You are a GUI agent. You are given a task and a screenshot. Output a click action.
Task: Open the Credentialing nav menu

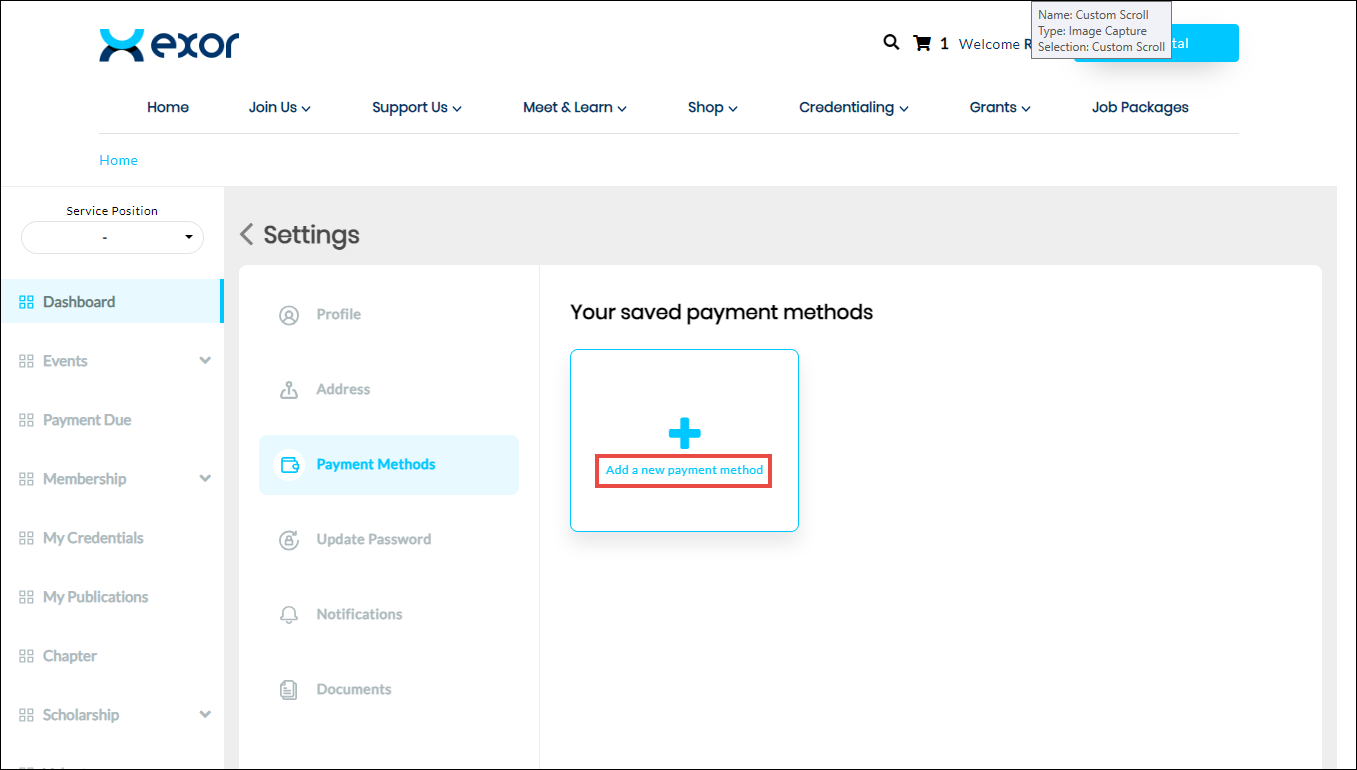point(853,108)
